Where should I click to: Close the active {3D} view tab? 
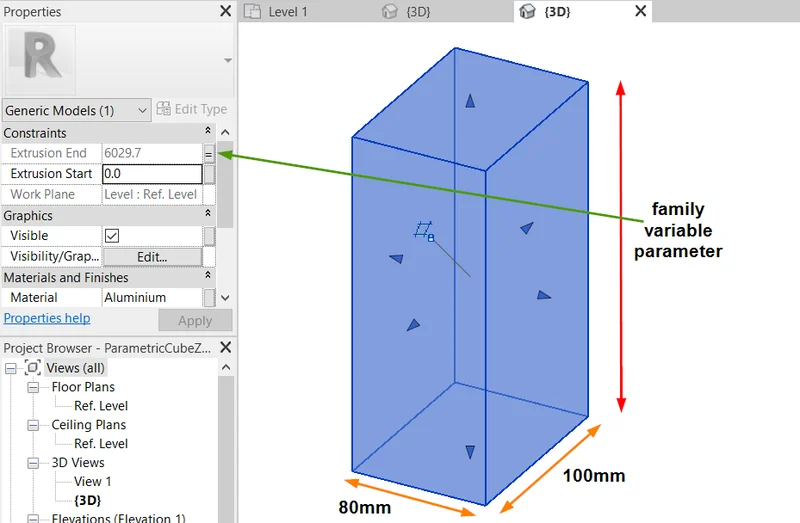pyautogui.click(x=641, y=11)
